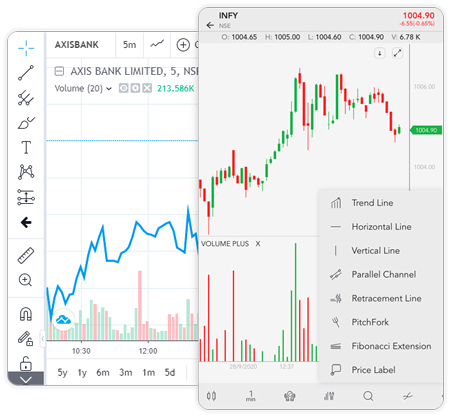Choose Trend Line from drawing menu
Image resolution: width=450 pixels, height=416 pixels.
click(x=381, y=203)
